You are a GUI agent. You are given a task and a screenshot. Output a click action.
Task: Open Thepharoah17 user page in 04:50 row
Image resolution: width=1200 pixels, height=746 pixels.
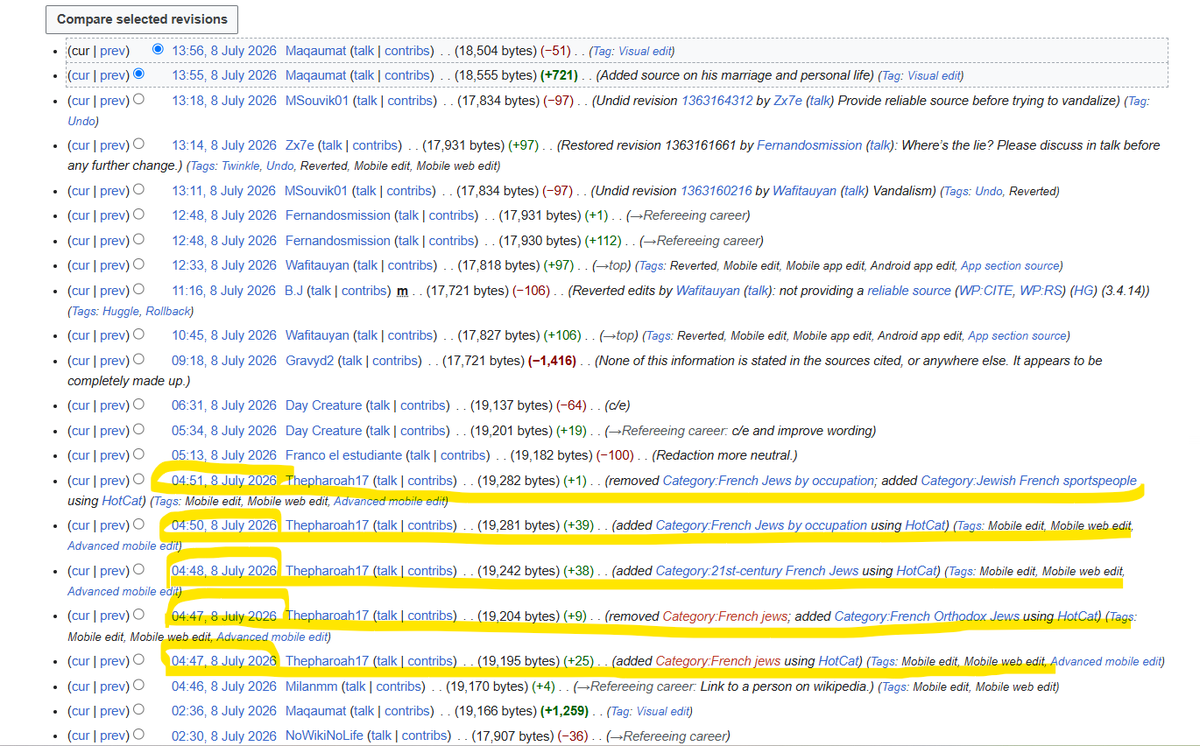click(x=327, y=525)
